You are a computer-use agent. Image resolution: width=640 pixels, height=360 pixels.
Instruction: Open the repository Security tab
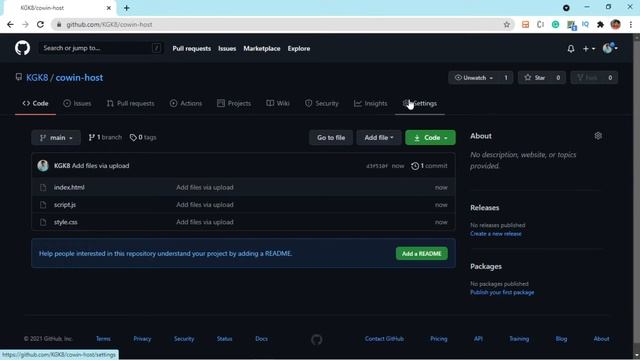point(322,103)
